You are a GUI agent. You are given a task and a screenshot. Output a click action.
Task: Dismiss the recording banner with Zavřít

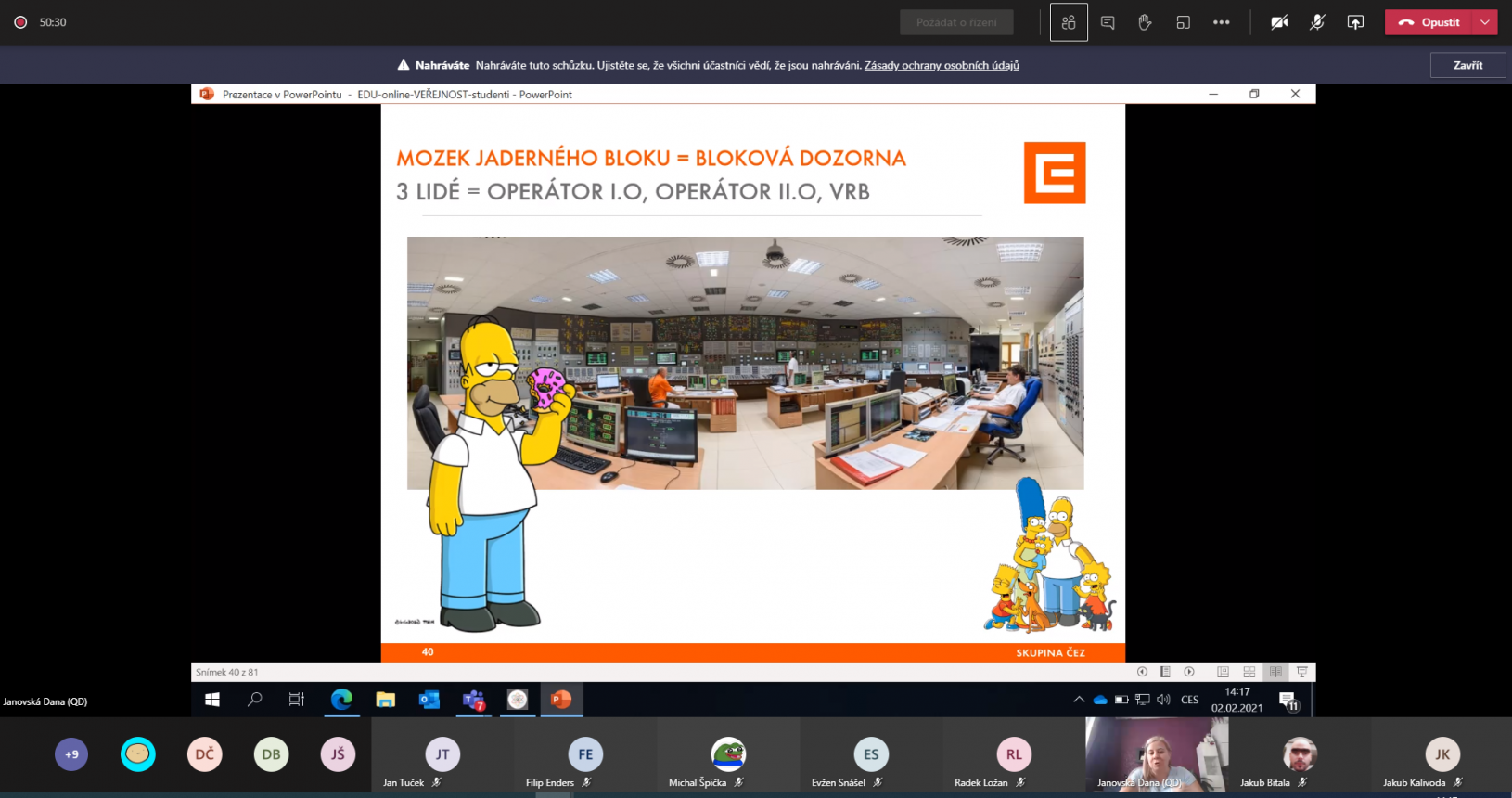click(x=1467, y=65)
